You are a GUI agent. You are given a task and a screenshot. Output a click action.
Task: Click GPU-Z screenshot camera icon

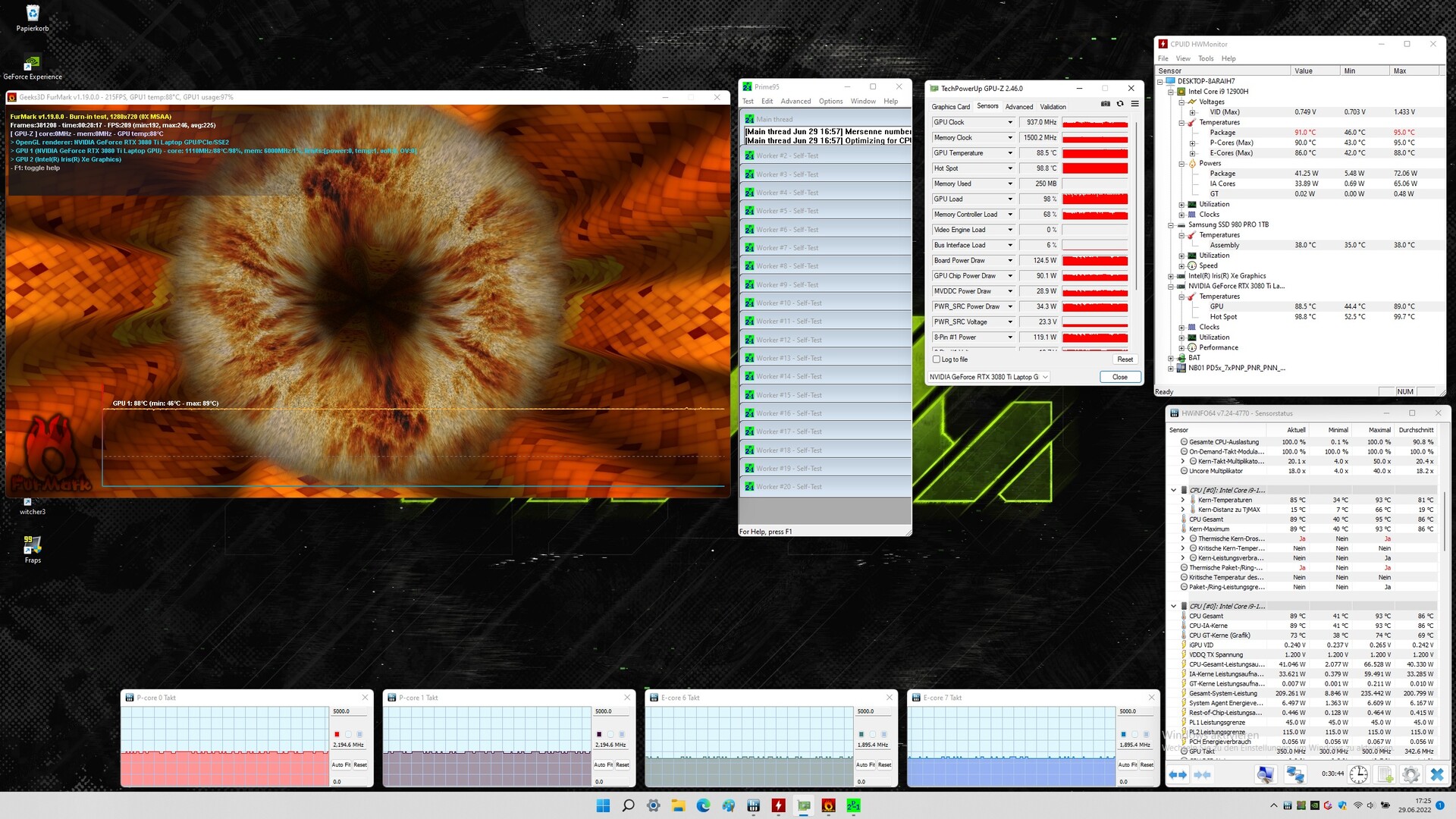tap(1105, 104)
